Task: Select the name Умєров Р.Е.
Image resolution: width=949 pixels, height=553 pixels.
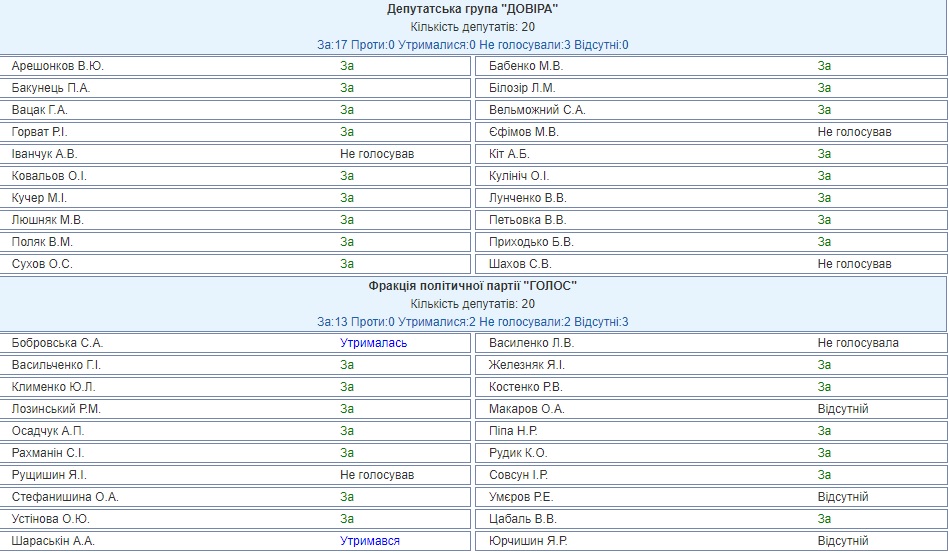Action: tap(521, 497)
